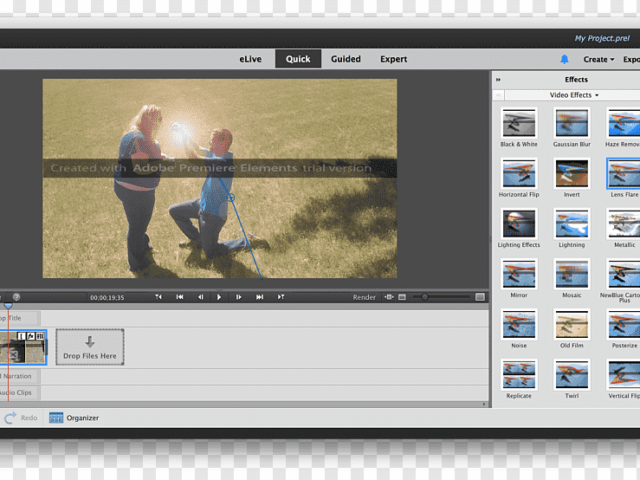Switch to the Guided tab
The image size is (640, 480).
click(346, 59)
